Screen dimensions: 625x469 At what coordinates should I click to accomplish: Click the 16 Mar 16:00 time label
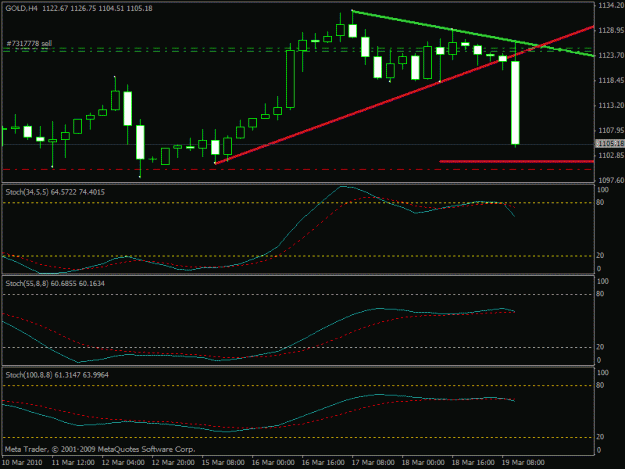323,463
